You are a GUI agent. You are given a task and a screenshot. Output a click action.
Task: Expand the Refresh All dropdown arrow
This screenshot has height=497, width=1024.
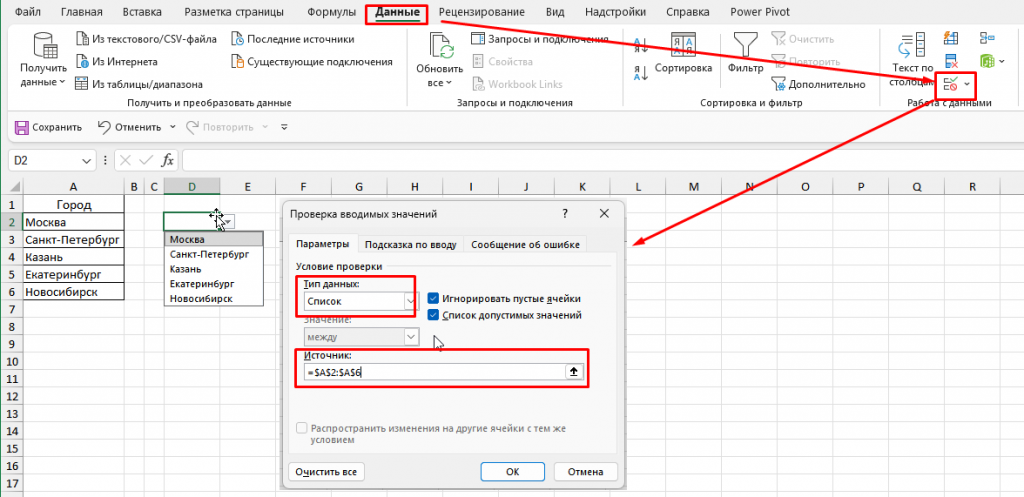pos(449,83)
